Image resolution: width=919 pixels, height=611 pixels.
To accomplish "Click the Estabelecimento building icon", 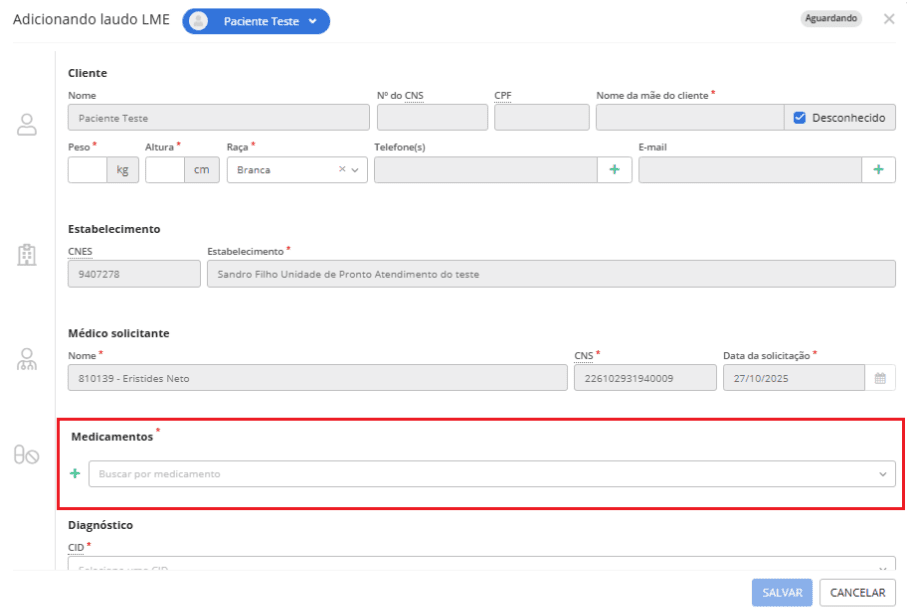I will tap(27, 255).
